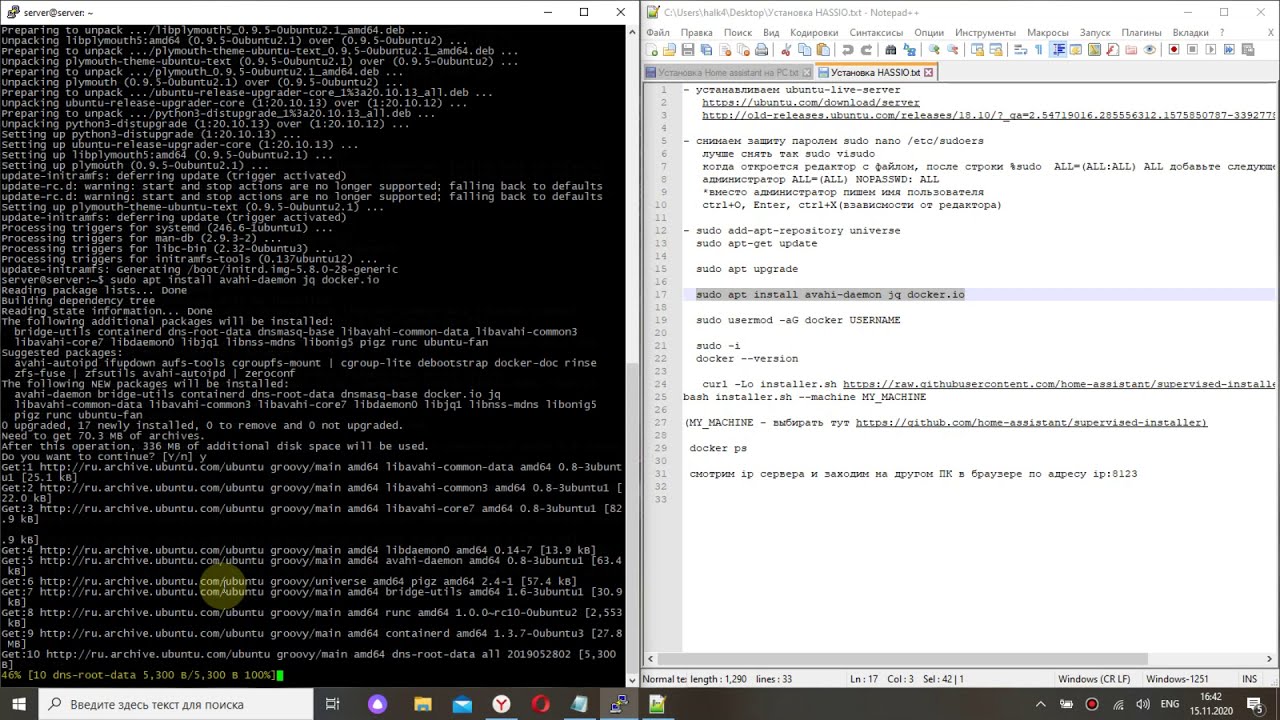This screenshot has width=1280, height=720.
Task: Zoom in using the toolbar magnifier
Action: click(934, 50)
